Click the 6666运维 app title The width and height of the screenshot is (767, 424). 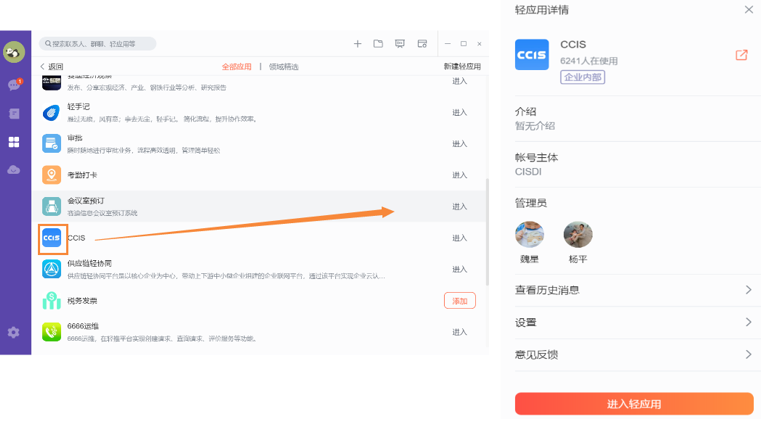click(x=83, y=326)
